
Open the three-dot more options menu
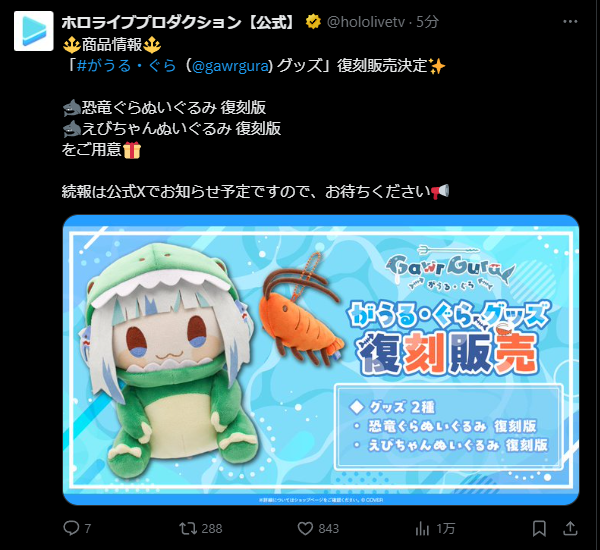pyautogui.click(x=570, y=22)
